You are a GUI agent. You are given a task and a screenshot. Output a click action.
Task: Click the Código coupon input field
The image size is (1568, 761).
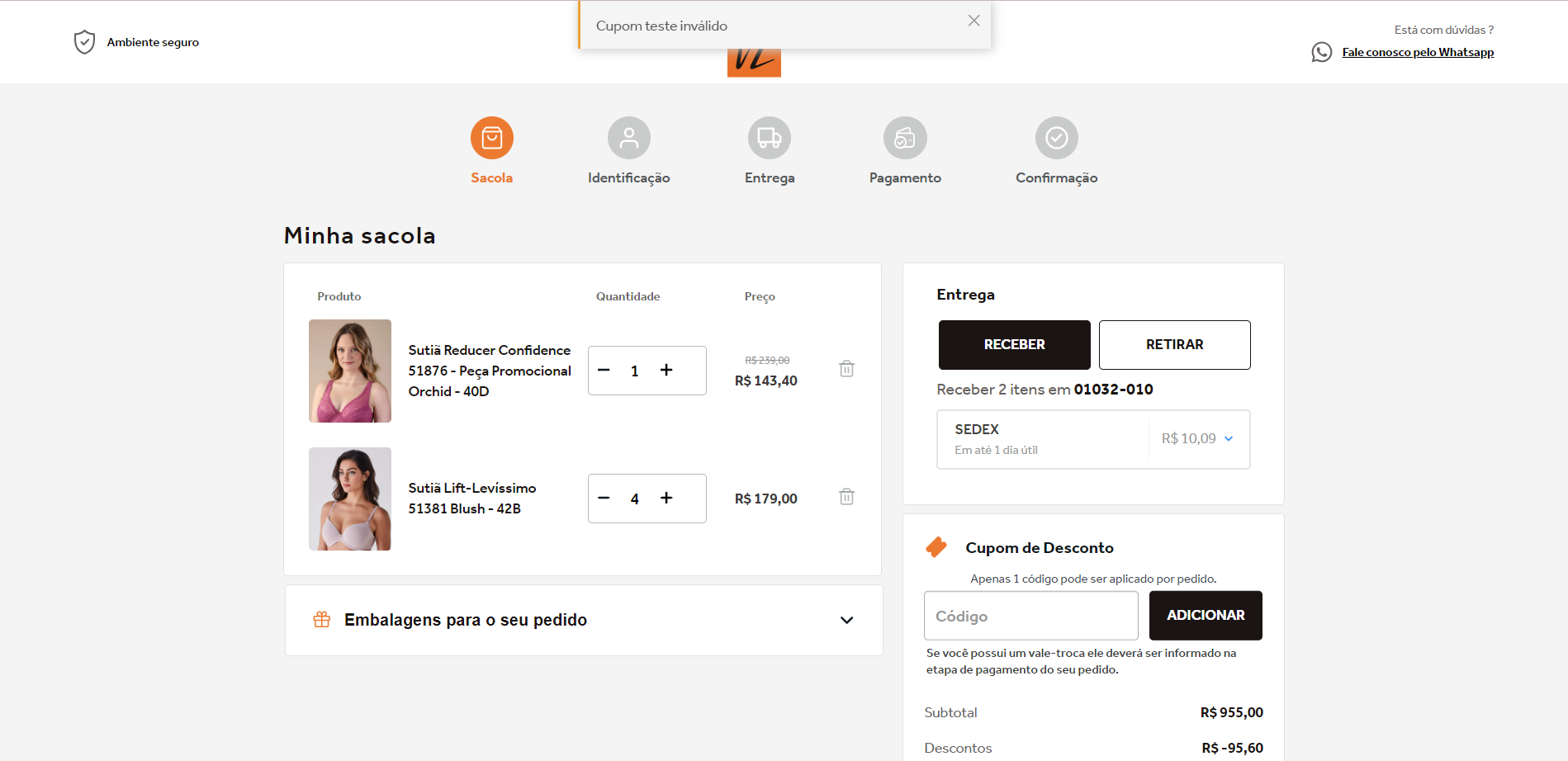[x=1031, y=616]
